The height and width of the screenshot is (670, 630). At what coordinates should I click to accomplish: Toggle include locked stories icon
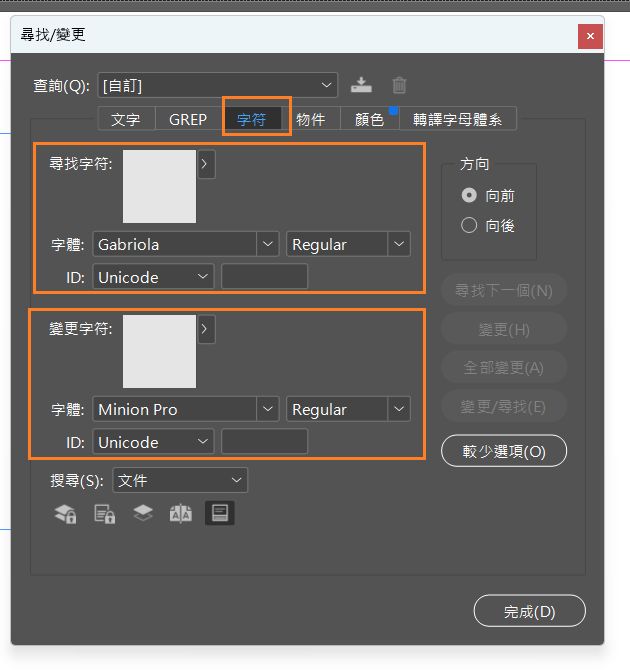104,513
